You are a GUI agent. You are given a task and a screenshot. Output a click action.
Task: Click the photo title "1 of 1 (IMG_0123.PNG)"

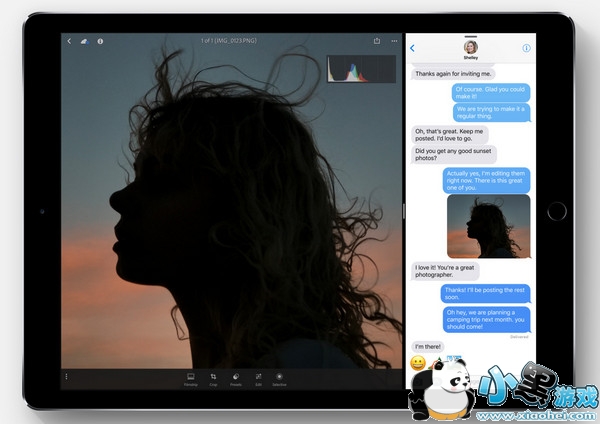pos(229,41)
